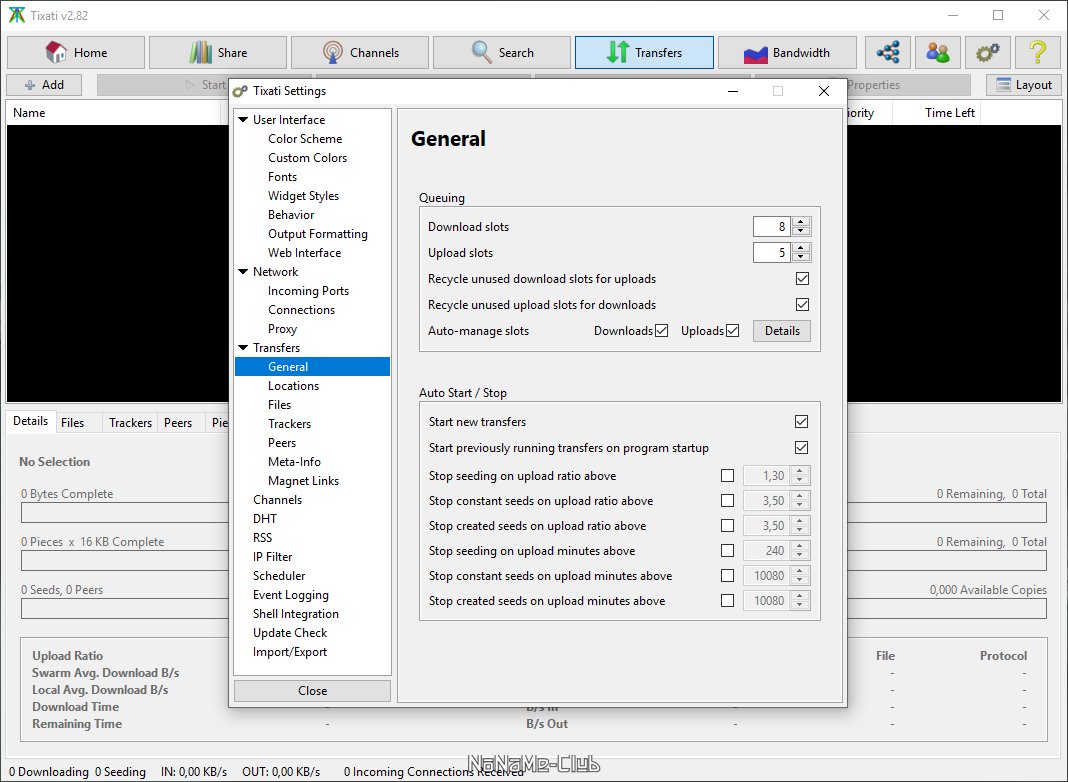1068x782 pixels.
Task: Collapse the User Interface tree node
Action: click(x=243, y=119)
